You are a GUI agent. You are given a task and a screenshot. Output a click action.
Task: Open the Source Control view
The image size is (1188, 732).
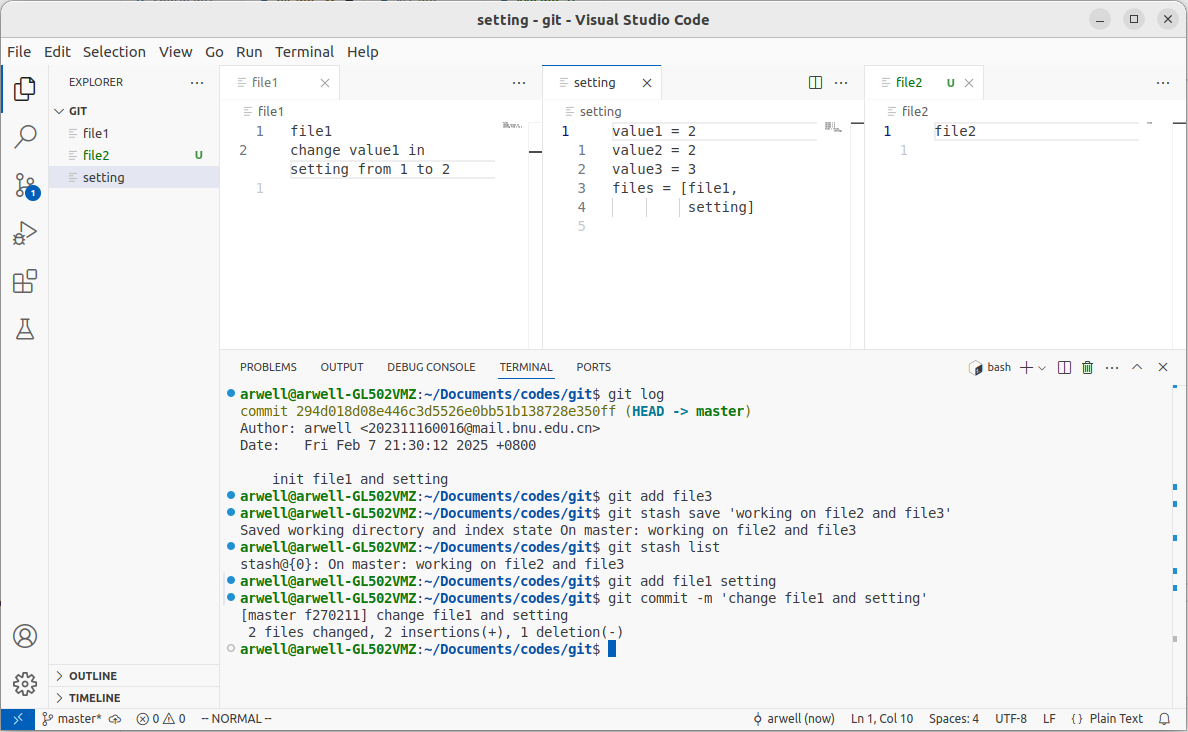click(x=25, y=185)
